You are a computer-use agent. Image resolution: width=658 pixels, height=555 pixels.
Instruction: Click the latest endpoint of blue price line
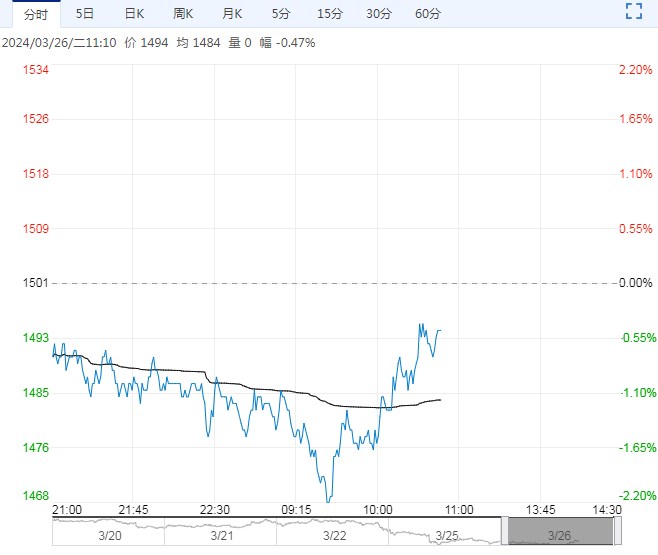tap(441, 331)
